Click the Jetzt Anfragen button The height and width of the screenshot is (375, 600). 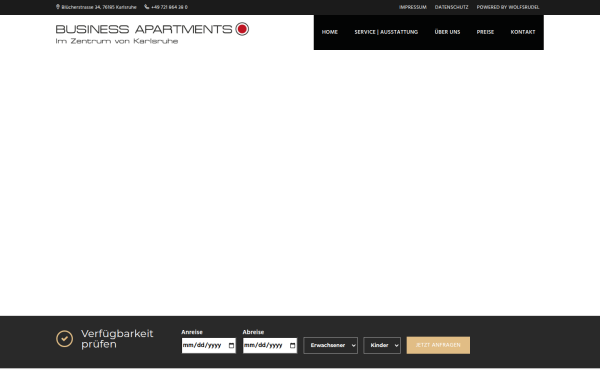438,345
